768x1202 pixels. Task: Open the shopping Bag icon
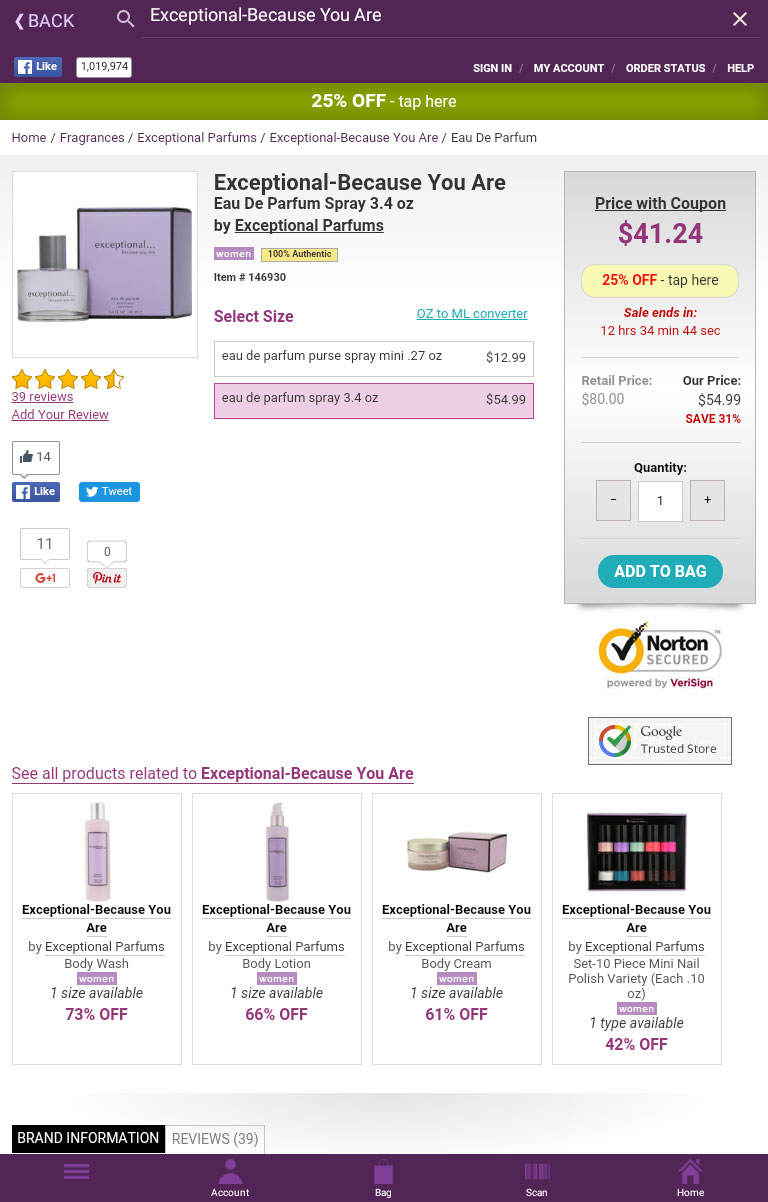click(x=383, y=1177)
